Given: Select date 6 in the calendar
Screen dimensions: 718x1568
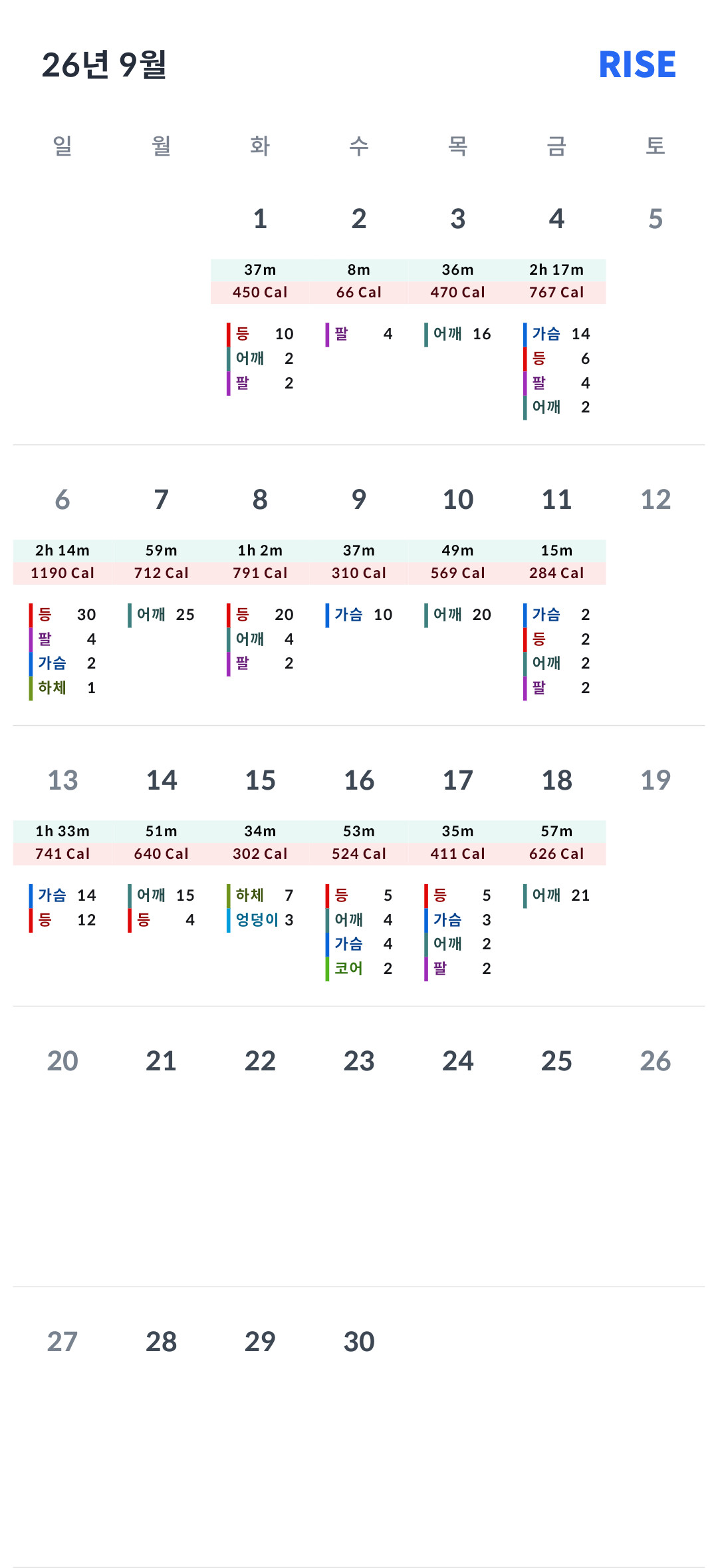Looking at the screenshot, I should click(x=62, y=500).
